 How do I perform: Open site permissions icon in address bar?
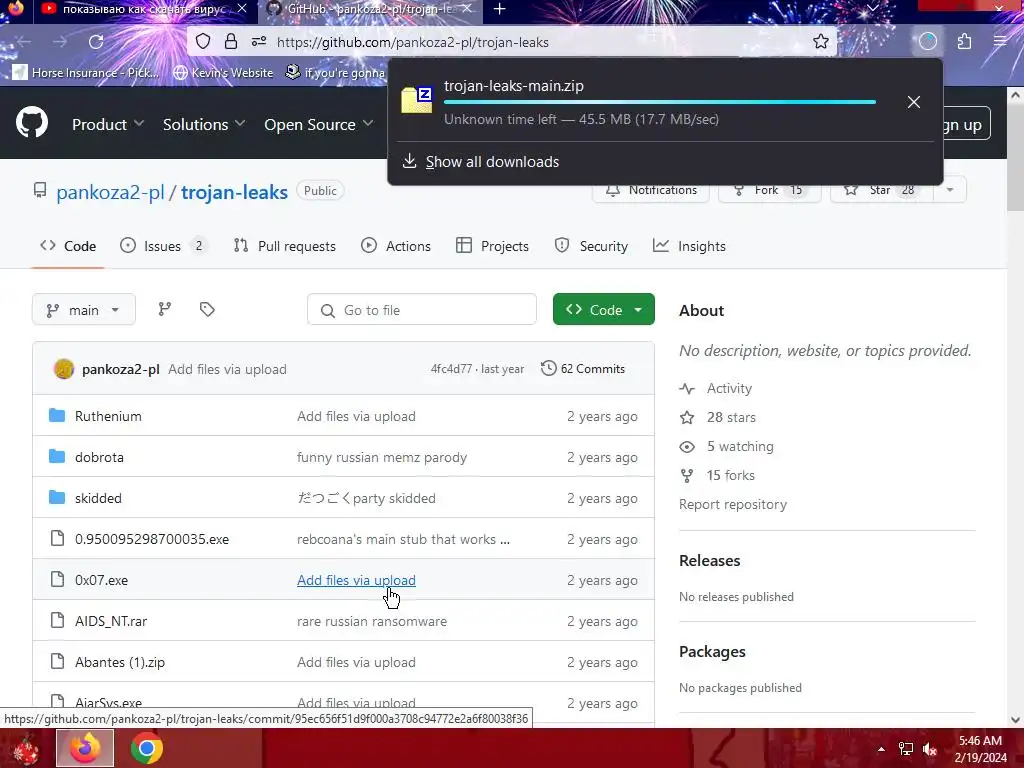(x=259, y=42)
